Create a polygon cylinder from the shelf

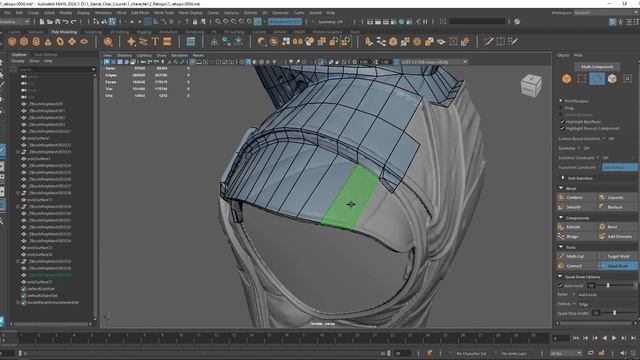(x=36, y=41)
